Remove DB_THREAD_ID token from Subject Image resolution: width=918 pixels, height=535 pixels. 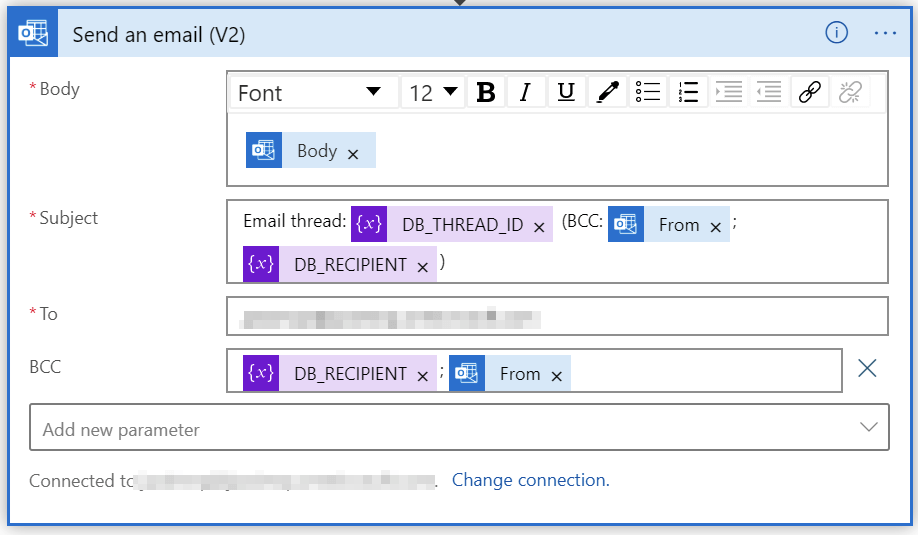[x=539, y=228]
